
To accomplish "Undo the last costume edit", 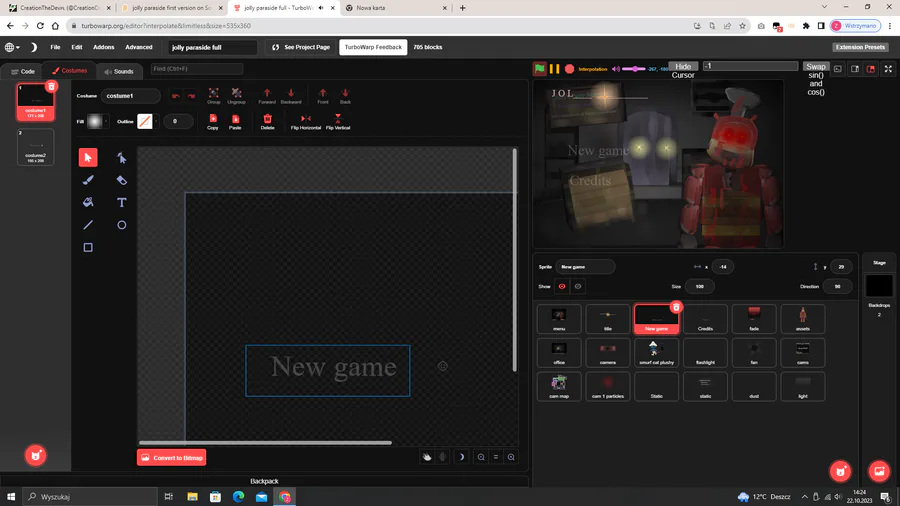I will (x=176, y=96).
